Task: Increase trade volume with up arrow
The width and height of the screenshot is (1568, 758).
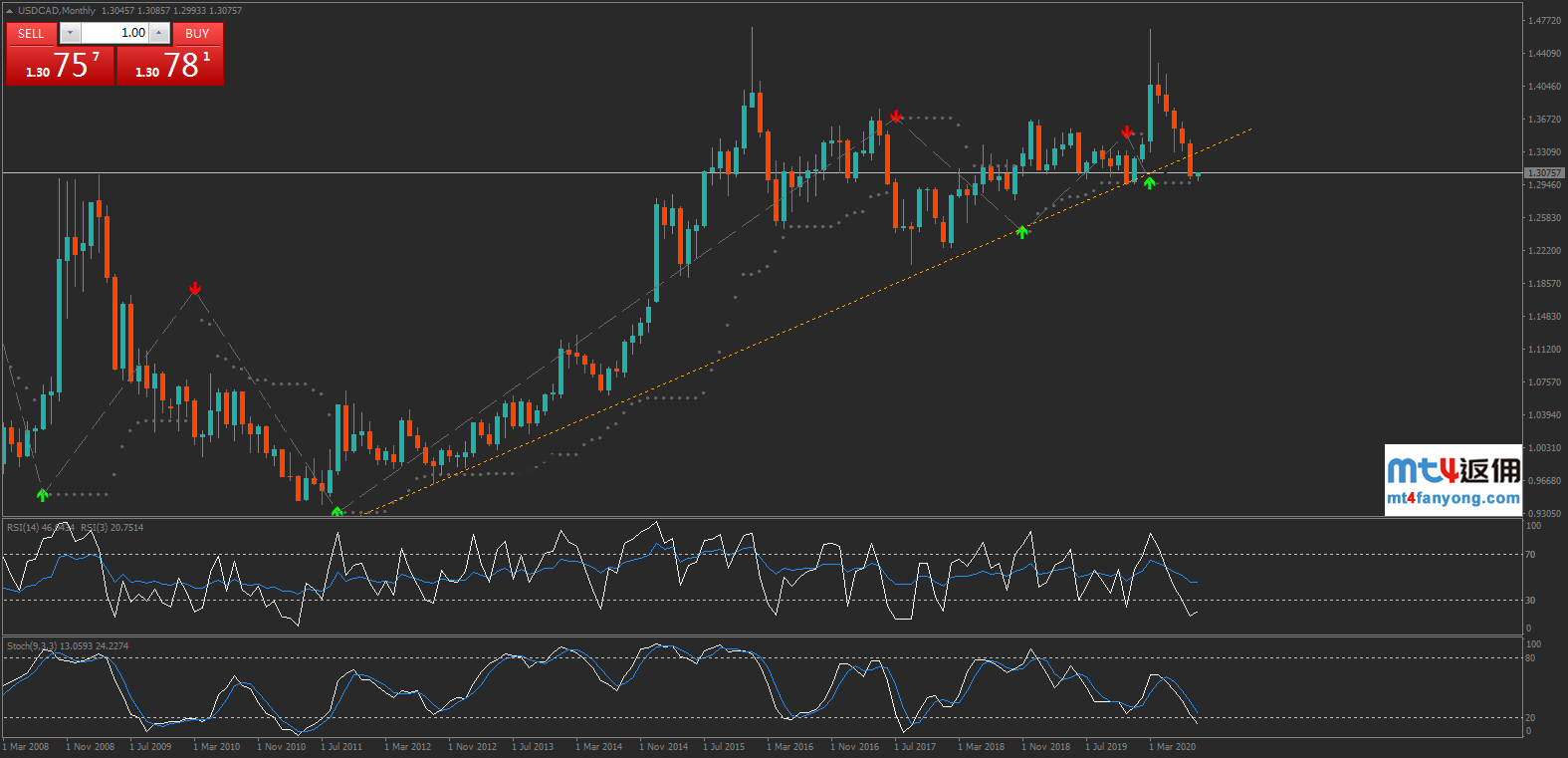Action: pos(158,33)
